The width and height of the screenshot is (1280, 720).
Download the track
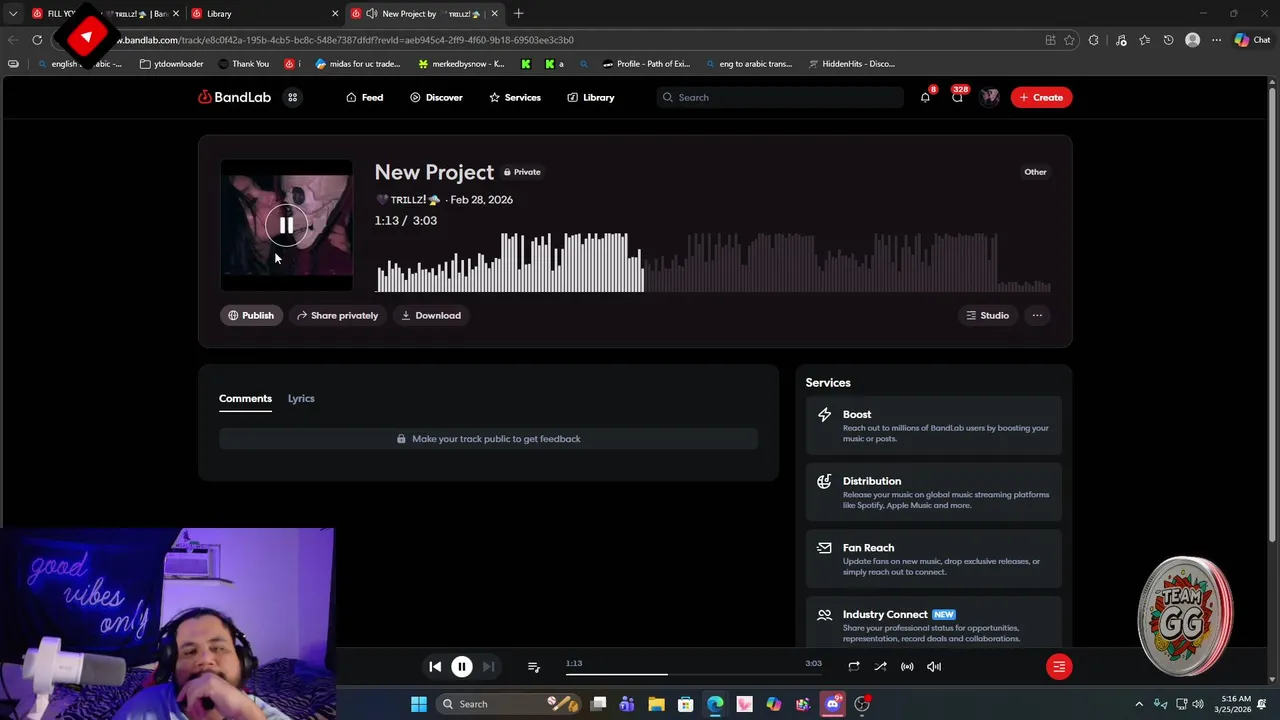(431, 315)
